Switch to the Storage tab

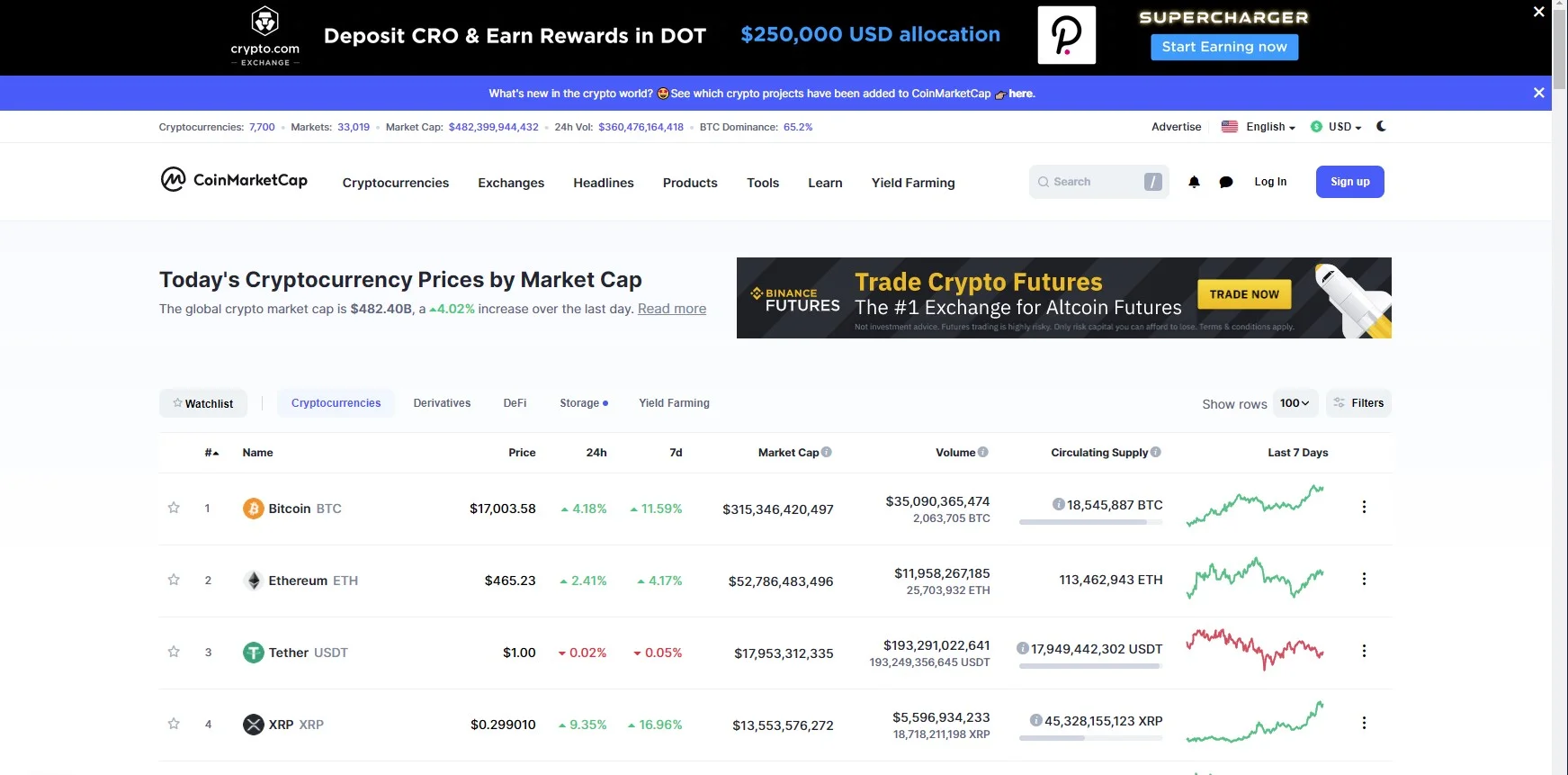pos(583,403)
